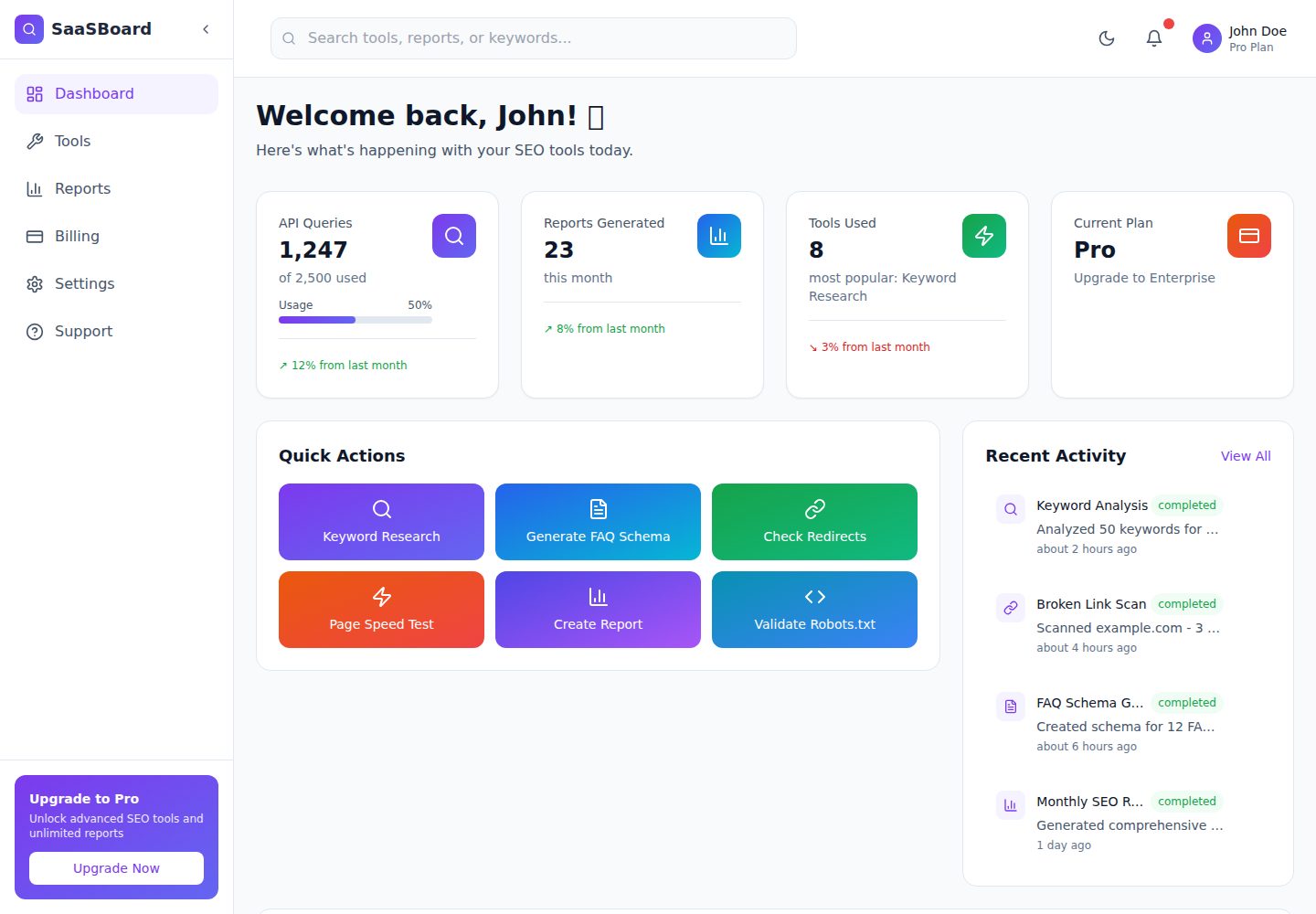
Task: Click the completed badge for Monthly SEO
Action: 1187,802
